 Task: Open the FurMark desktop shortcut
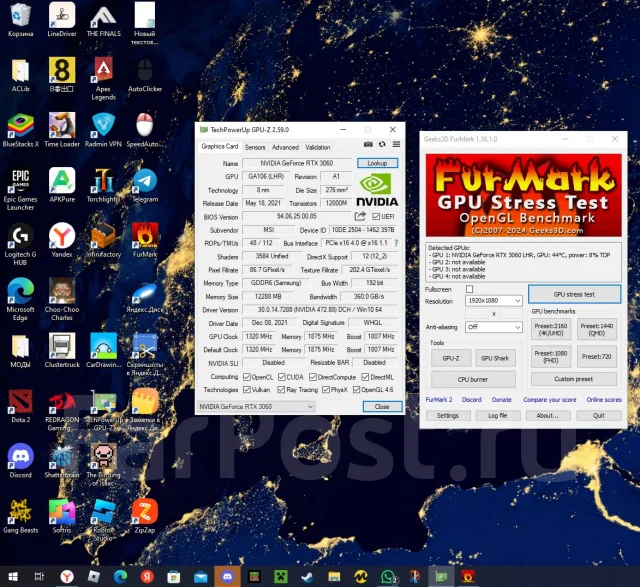145,240
